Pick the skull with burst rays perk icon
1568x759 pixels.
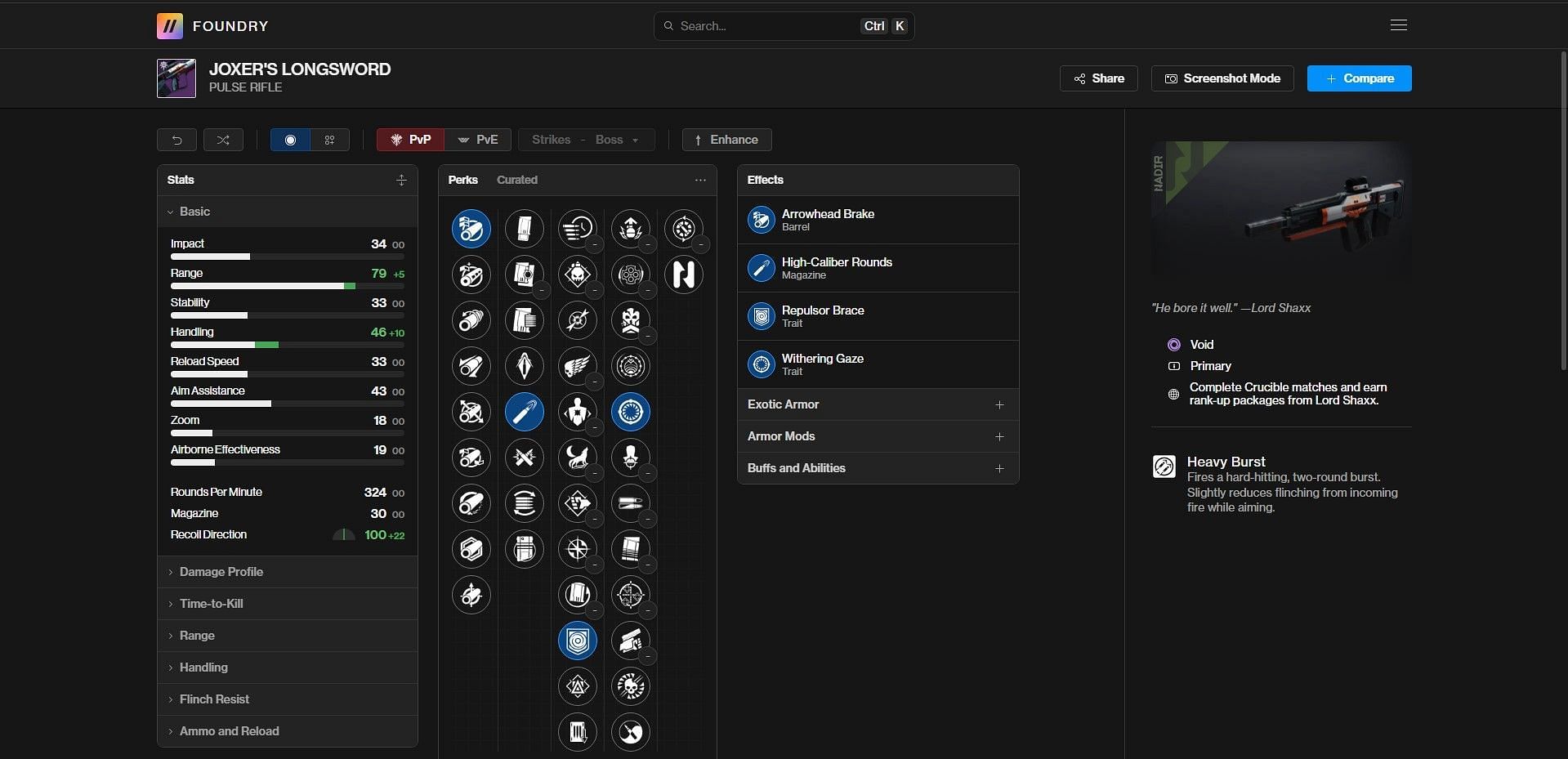(x=631, y=686)
